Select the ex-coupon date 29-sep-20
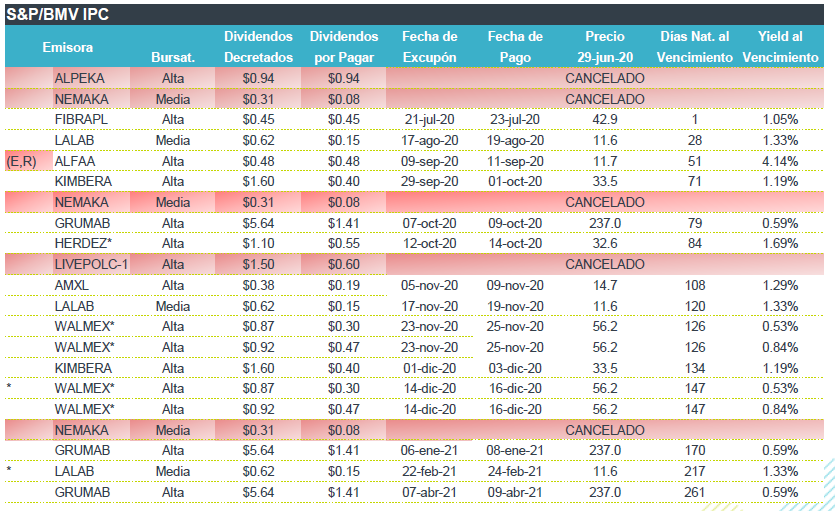 click(429, 182)
